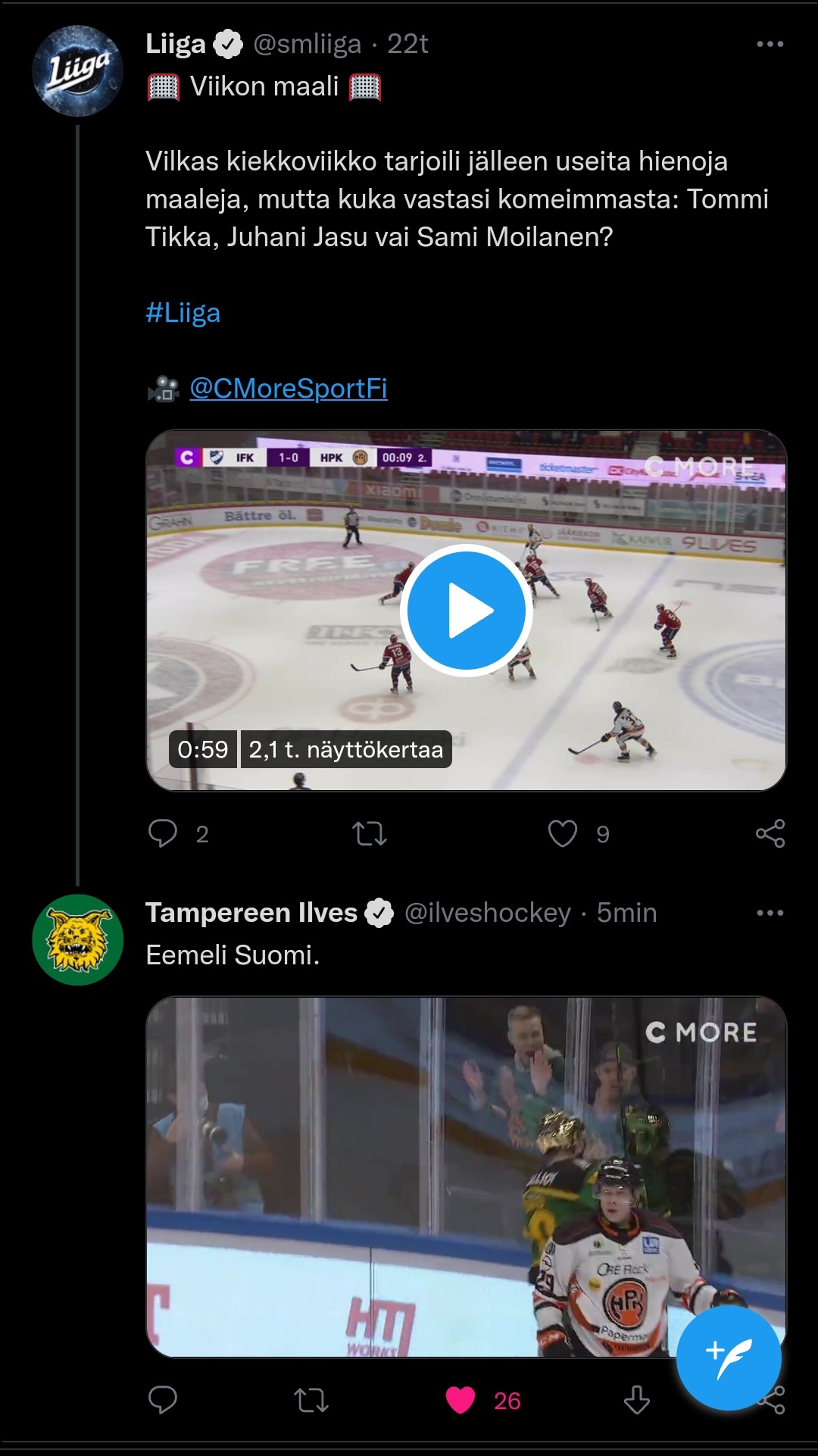Open the 5min timestamp on Ilves tweet
818x1456 pixels.
point(626,913)
